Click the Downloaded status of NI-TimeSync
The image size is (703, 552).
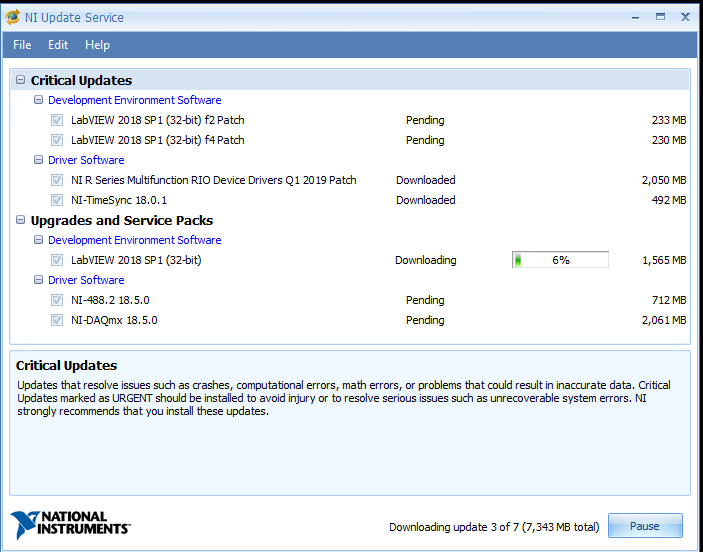[x=425, y=200]
